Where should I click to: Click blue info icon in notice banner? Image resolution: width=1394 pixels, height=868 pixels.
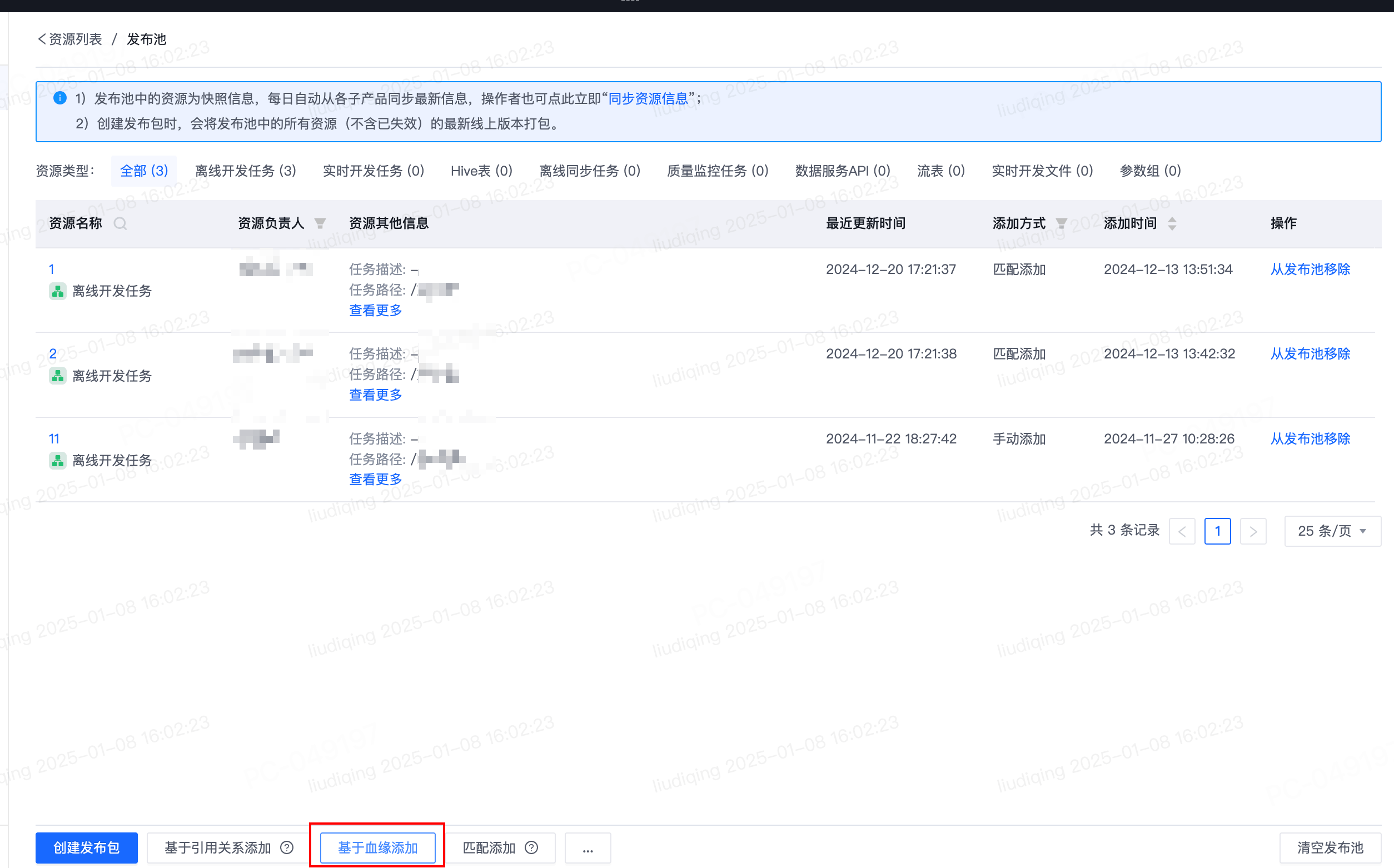(59, 98)
